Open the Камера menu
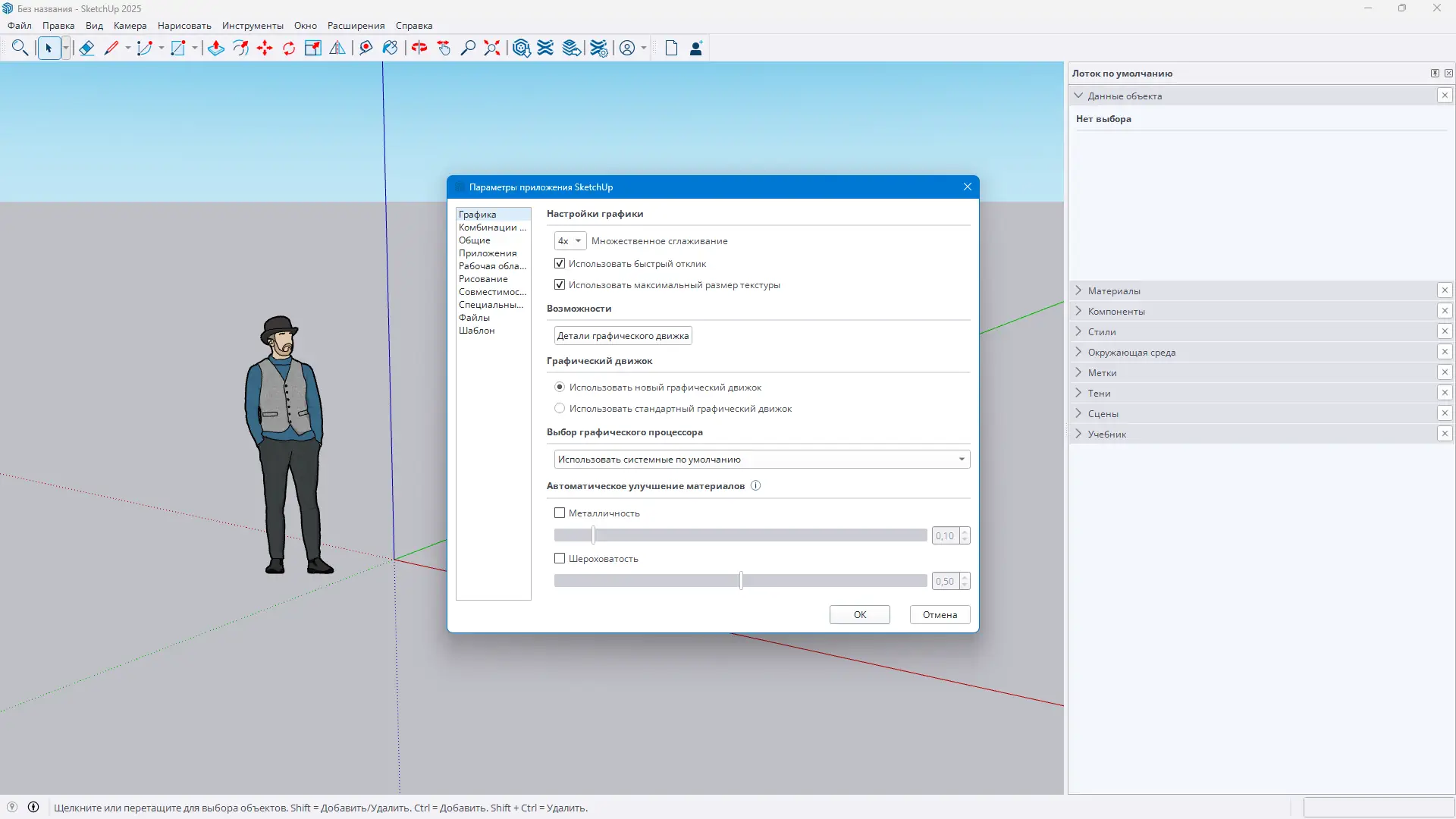 point(130,26)
